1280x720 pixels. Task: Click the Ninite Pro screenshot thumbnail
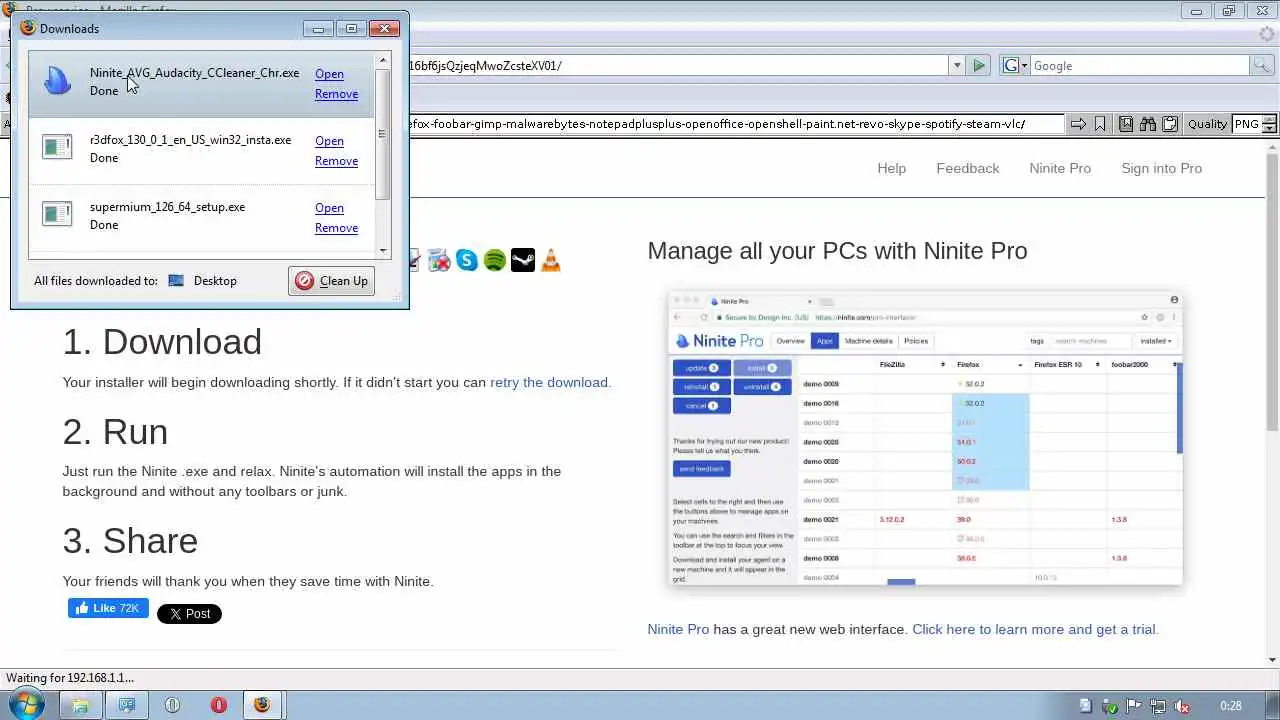(925, 438)
